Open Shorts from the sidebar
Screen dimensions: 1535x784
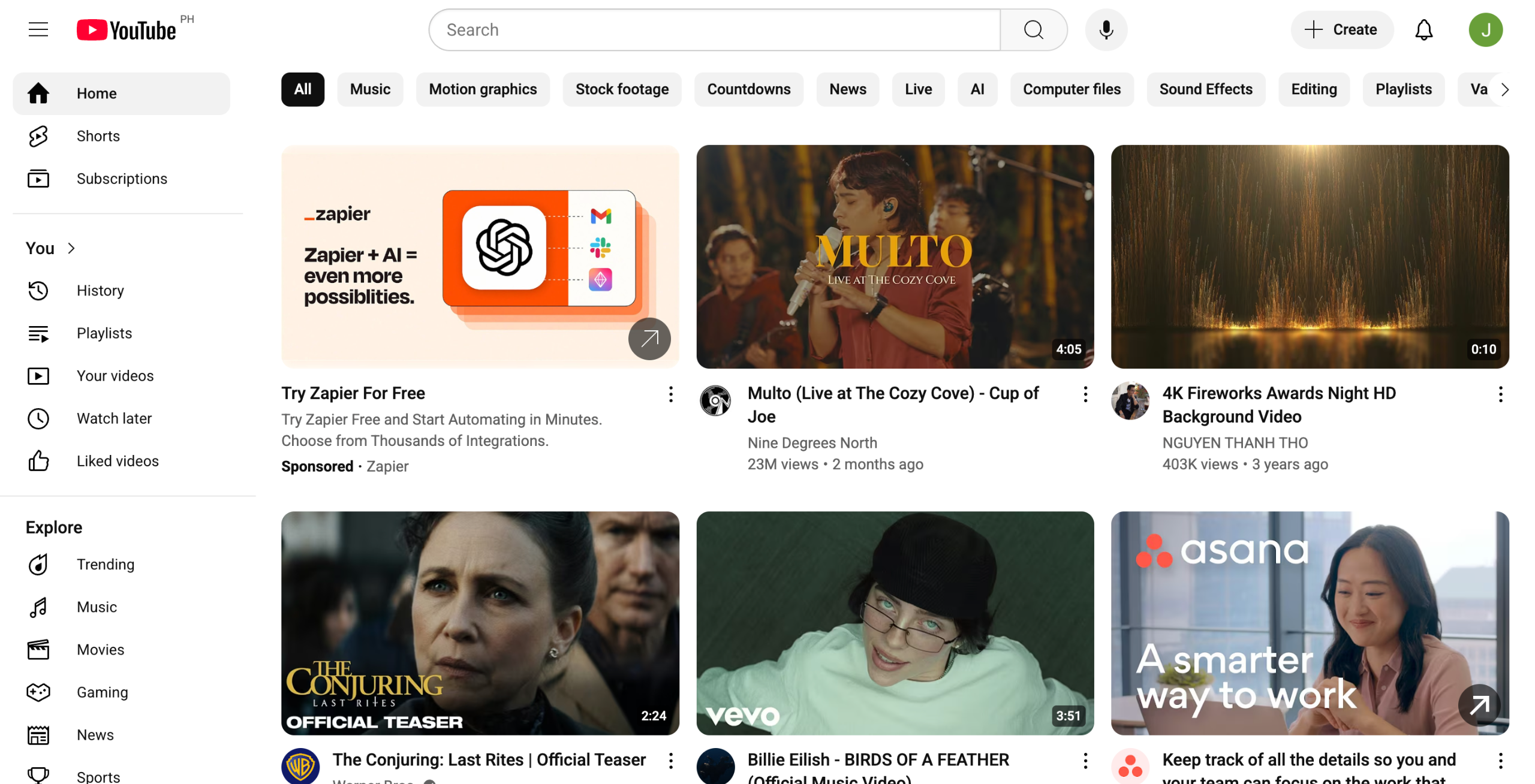(98, 136)
